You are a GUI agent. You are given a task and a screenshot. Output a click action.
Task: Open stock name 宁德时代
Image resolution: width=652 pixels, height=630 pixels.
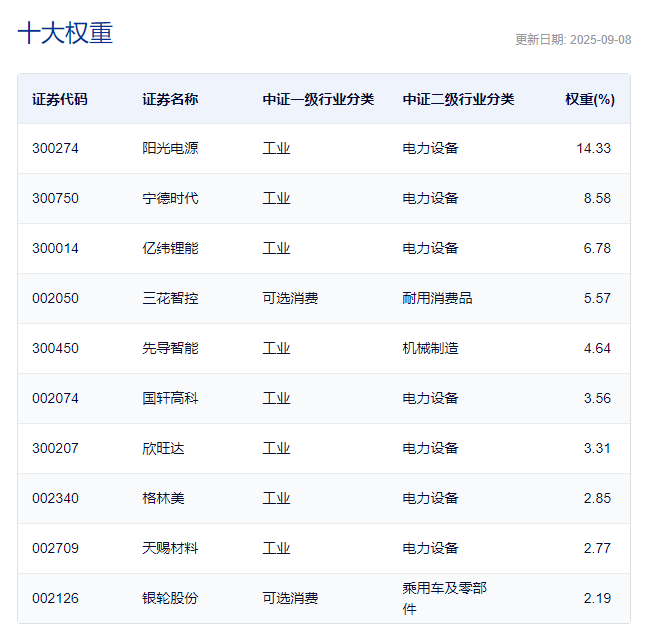pos(170,198)
